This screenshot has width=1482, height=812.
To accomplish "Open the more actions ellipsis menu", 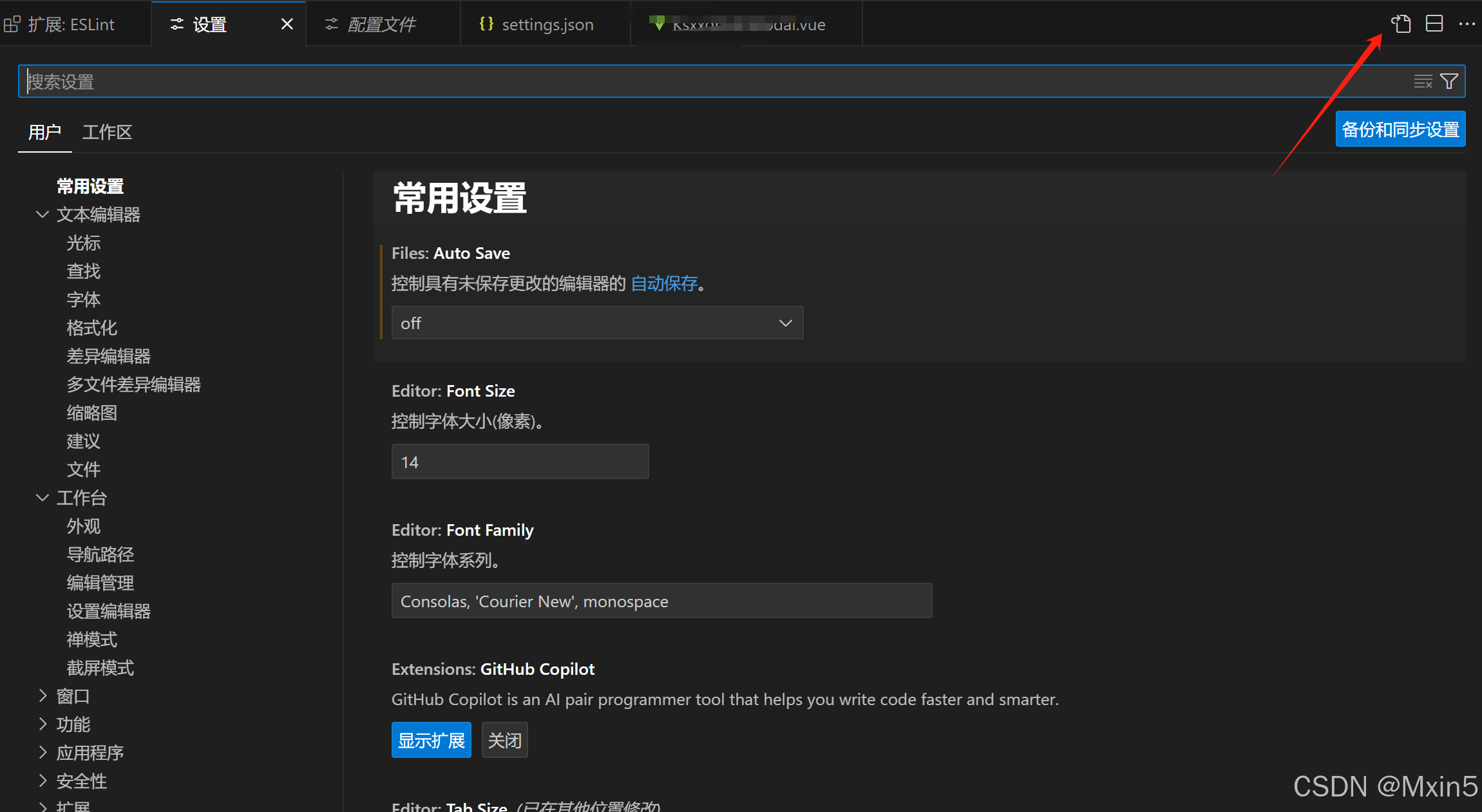I will (1467, 24).
